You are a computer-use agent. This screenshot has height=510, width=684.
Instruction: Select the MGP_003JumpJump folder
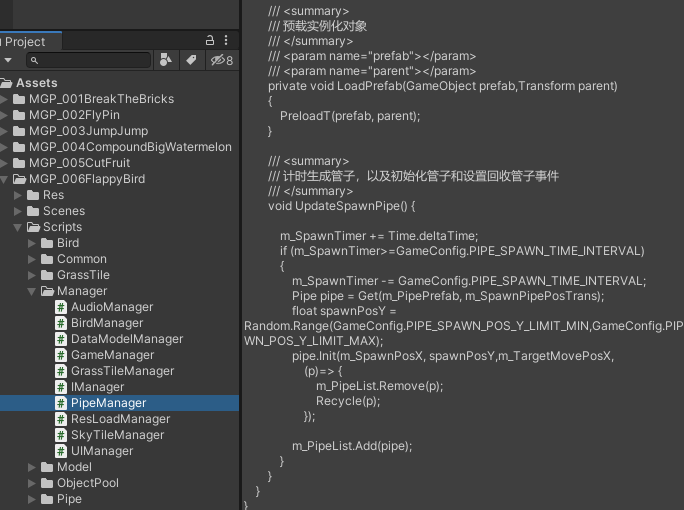[x=89, y=131]
